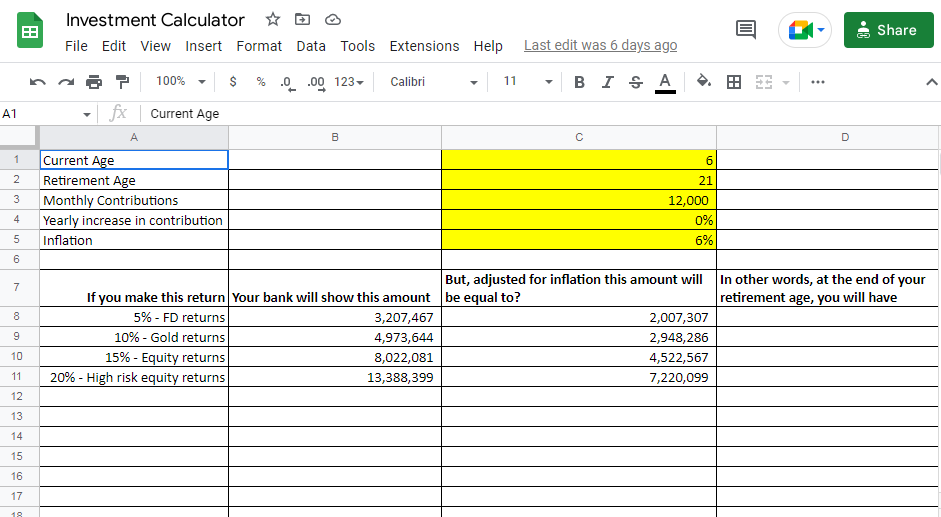Image resolution: width=941 pixels, height=517 pixels.
Task: Open the name box dropdown arrow
Action: point(86,114)
